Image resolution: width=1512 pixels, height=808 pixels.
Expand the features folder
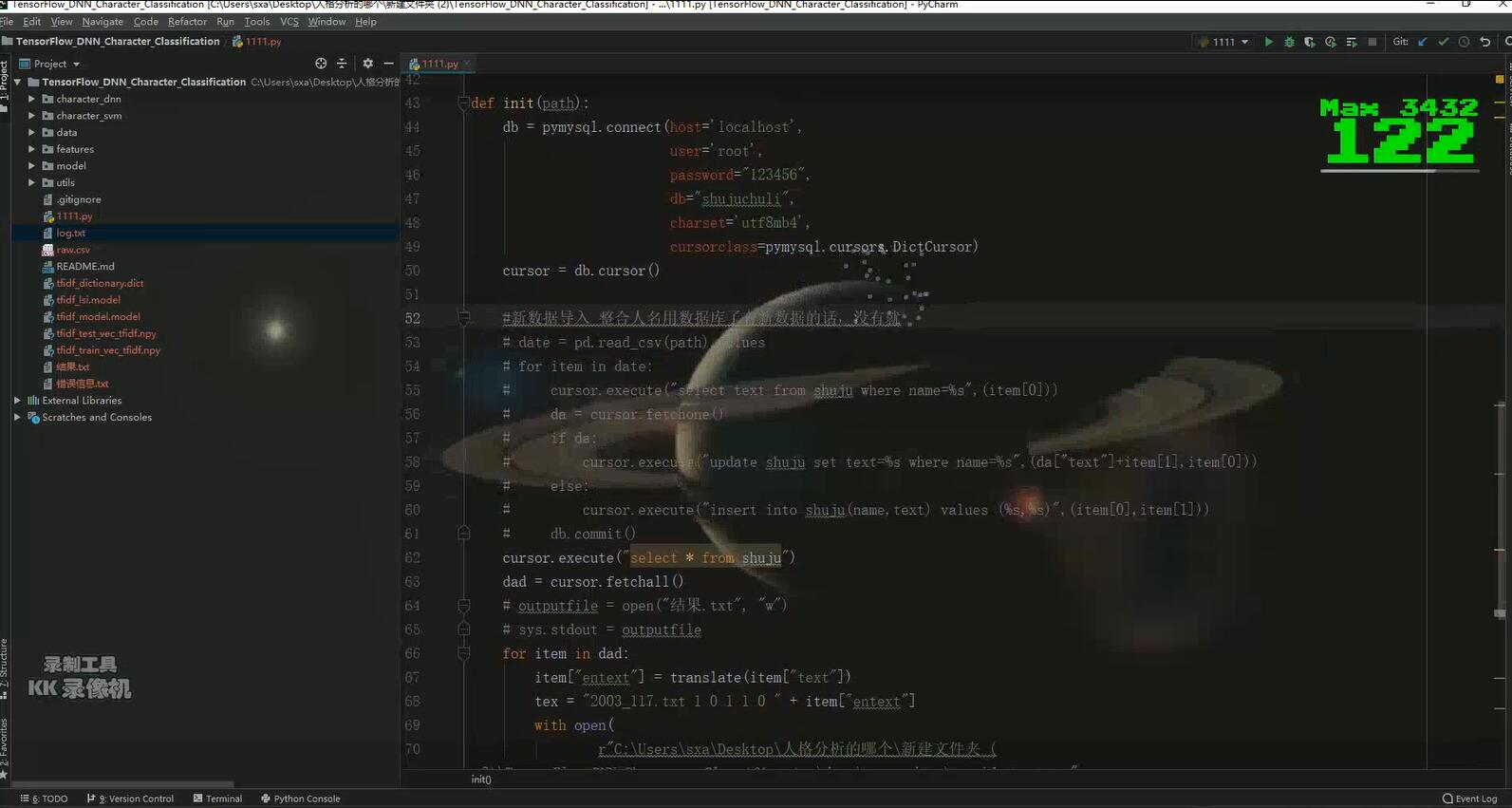(31, 149)
